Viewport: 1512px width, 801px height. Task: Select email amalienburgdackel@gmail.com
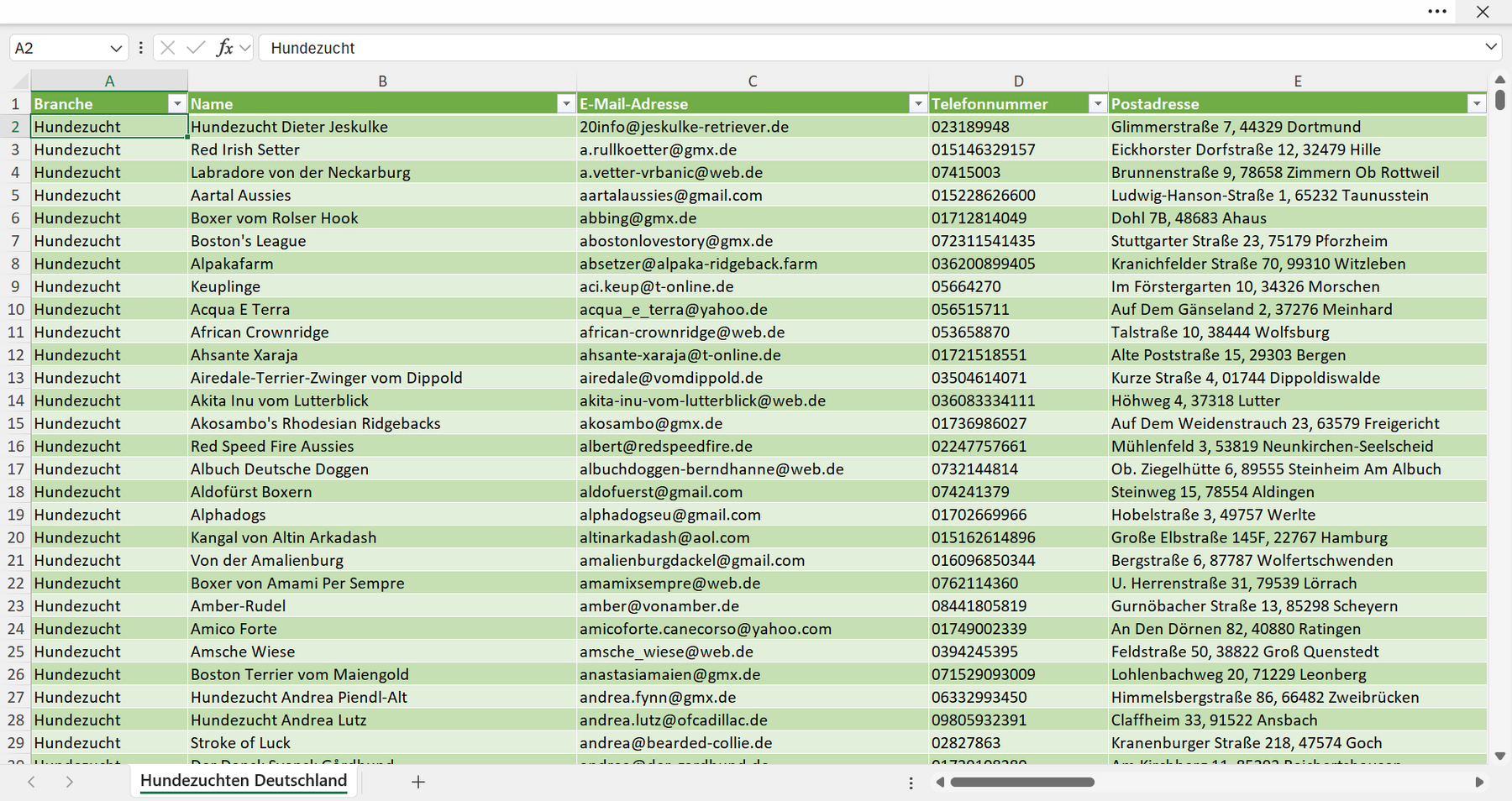[753, 560]
